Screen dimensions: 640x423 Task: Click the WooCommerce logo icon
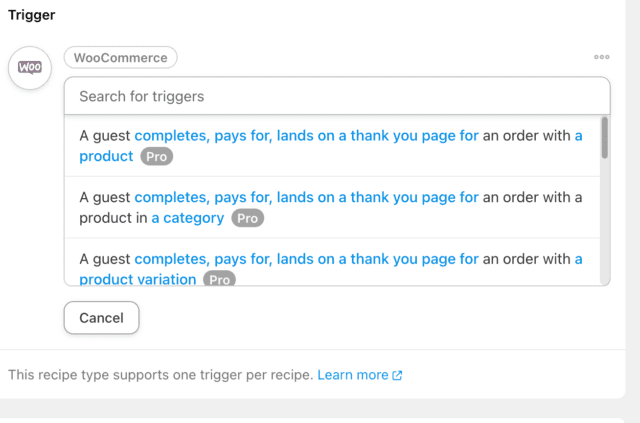pyautogui.click(x=29, y=68)
